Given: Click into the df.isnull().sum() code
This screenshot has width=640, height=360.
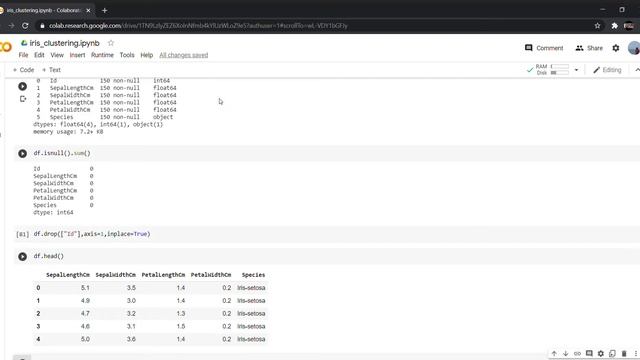Looking at the screenshot, I should coord(62,153).
